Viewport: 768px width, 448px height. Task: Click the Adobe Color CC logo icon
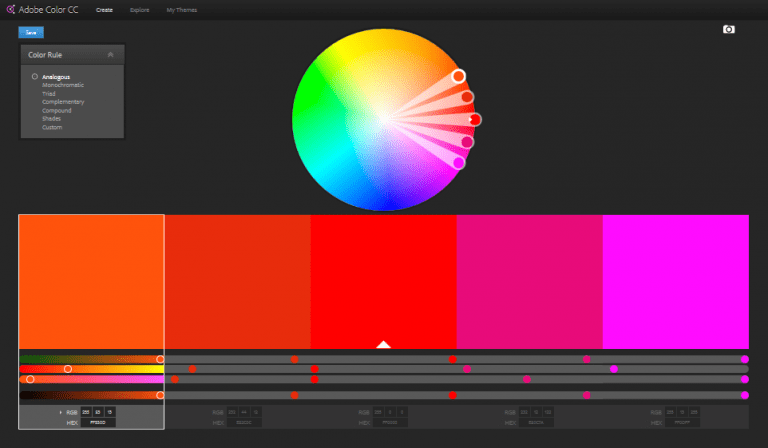pos(10,9)
